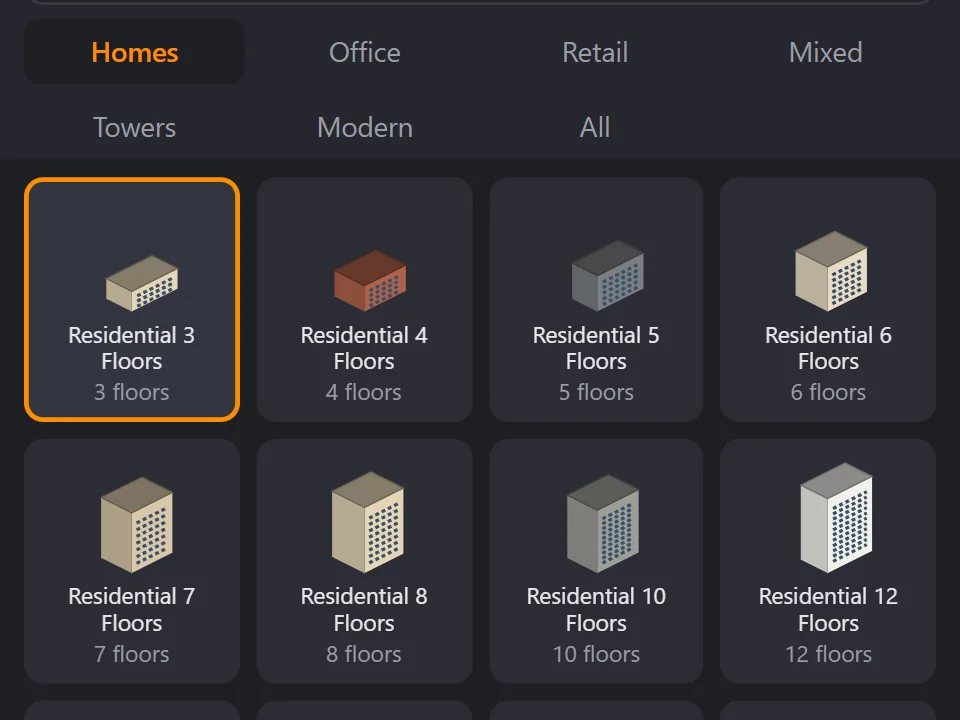Screen dimensions: 960x720
Task: Choose the gray Residential 5 Floors building
Action: click(607, 276)
